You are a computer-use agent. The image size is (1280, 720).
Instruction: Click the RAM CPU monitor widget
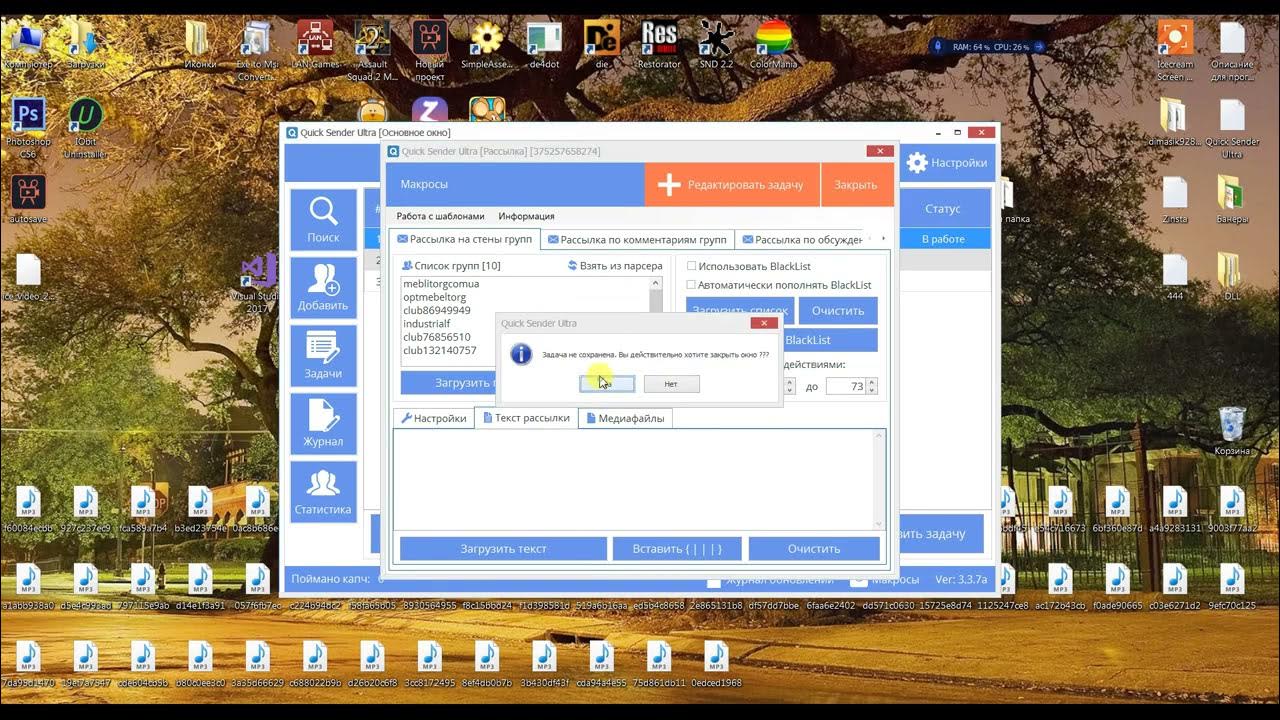tap(988, 46)
